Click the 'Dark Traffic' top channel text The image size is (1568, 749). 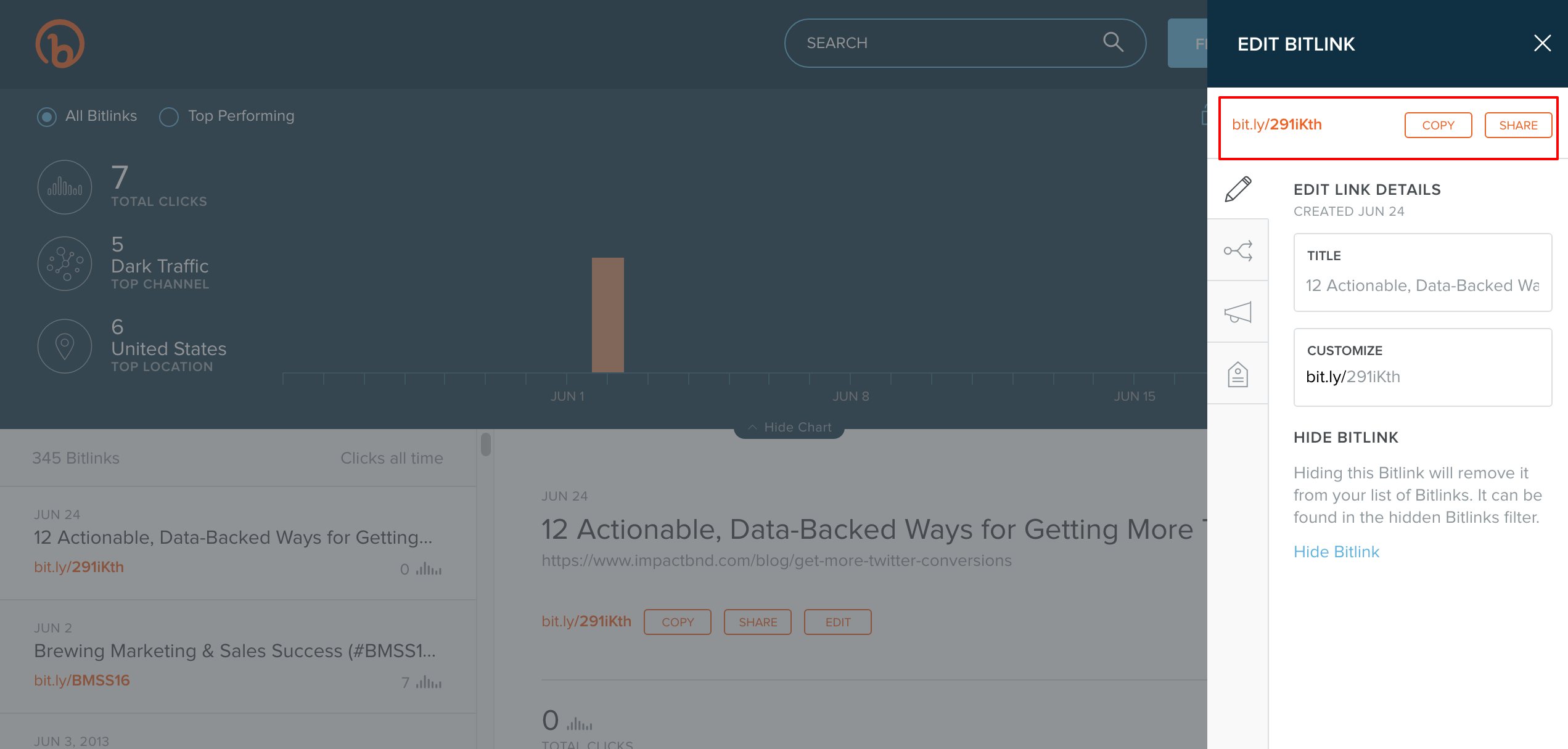tap(160, 266)
